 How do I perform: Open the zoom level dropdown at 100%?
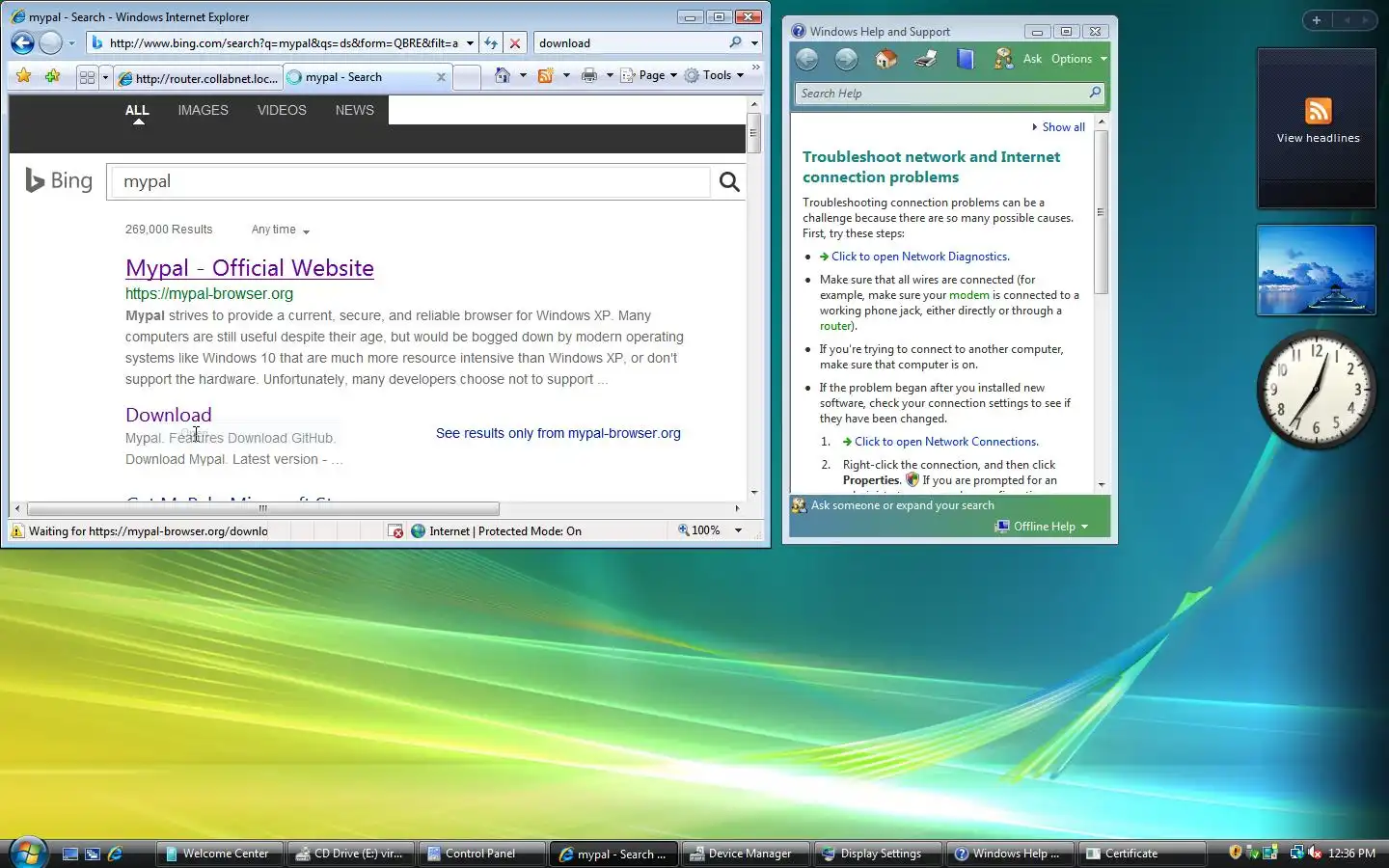(x=738, y=530)
